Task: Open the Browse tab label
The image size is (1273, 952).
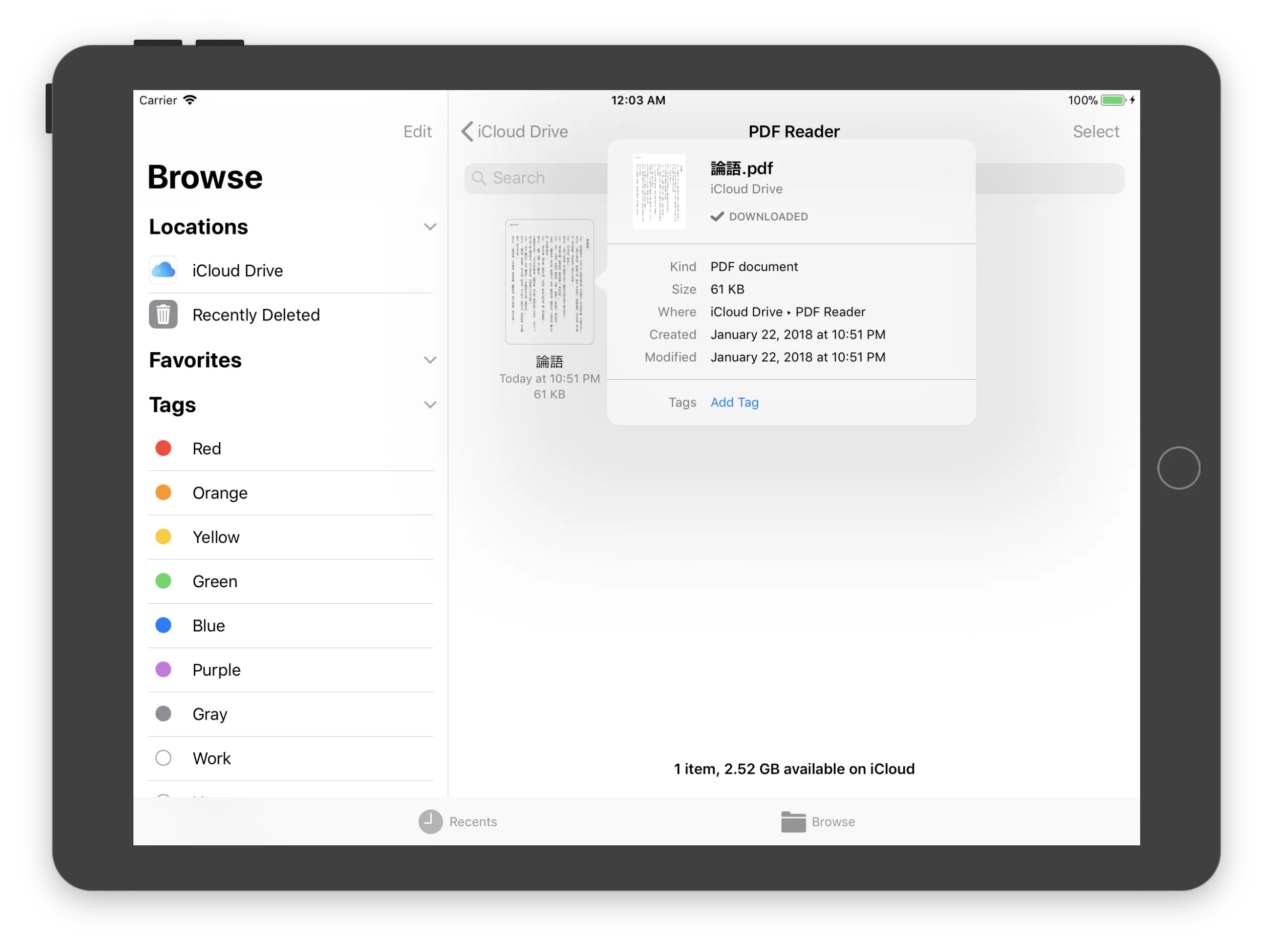Action: 833,821
